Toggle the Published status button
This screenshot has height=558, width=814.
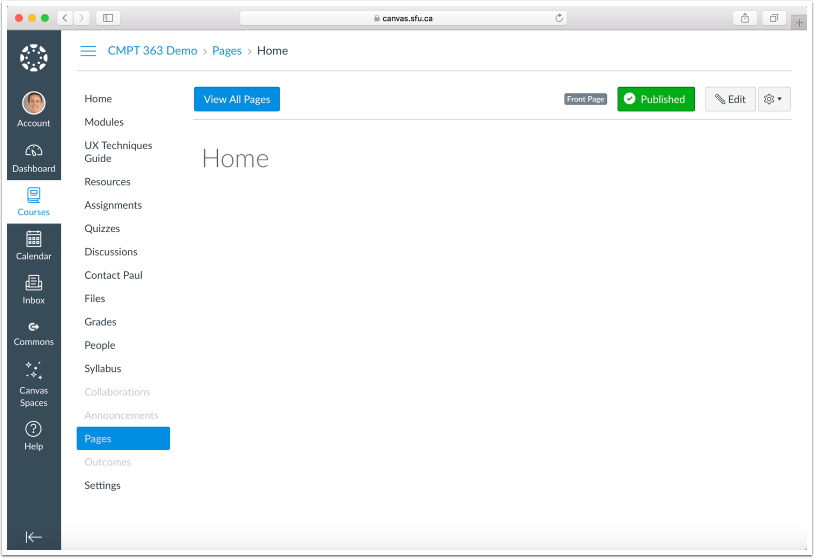coord(656,99)
